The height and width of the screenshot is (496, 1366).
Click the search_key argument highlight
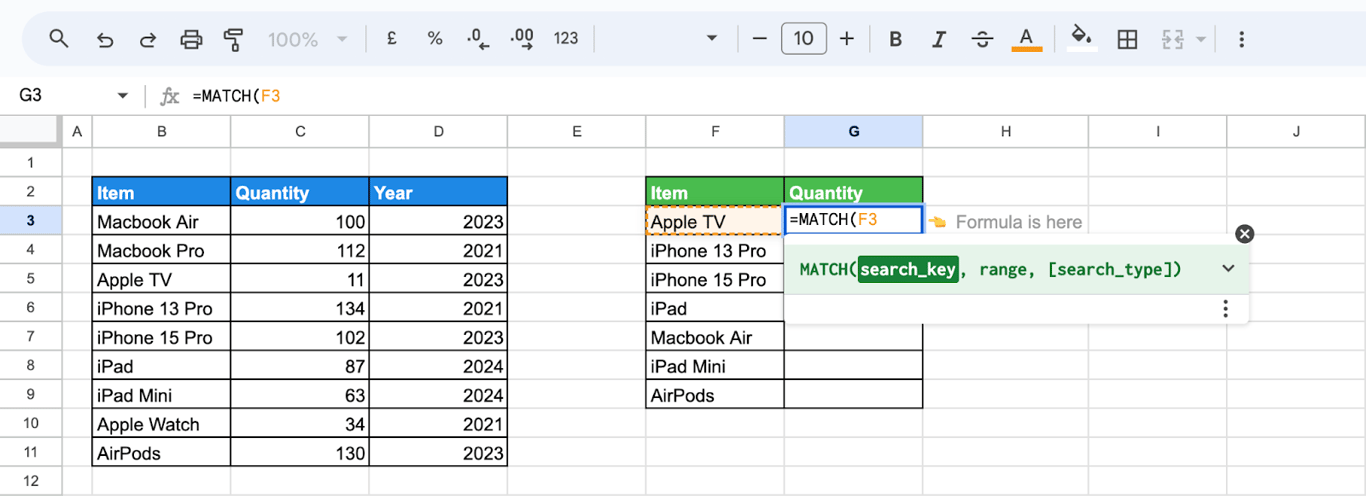(908, 269)
